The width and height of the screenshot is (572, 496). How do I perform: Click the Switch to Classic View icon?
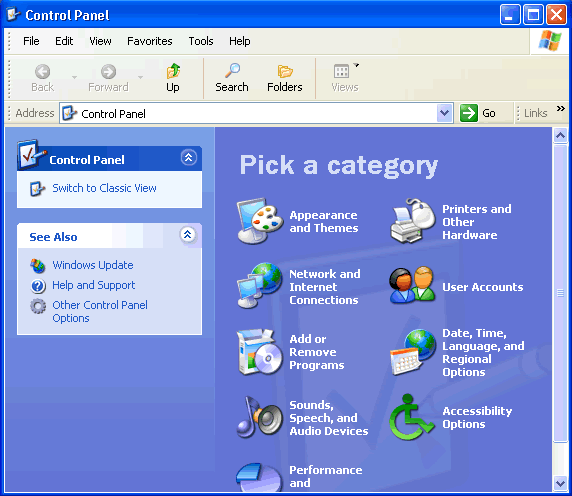pyautogui.click(x=37, y=189)
